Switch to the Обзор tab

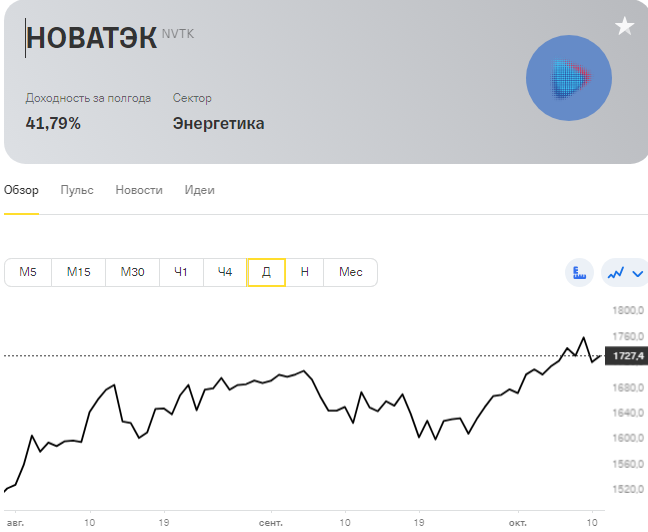(x=21, y=190)
